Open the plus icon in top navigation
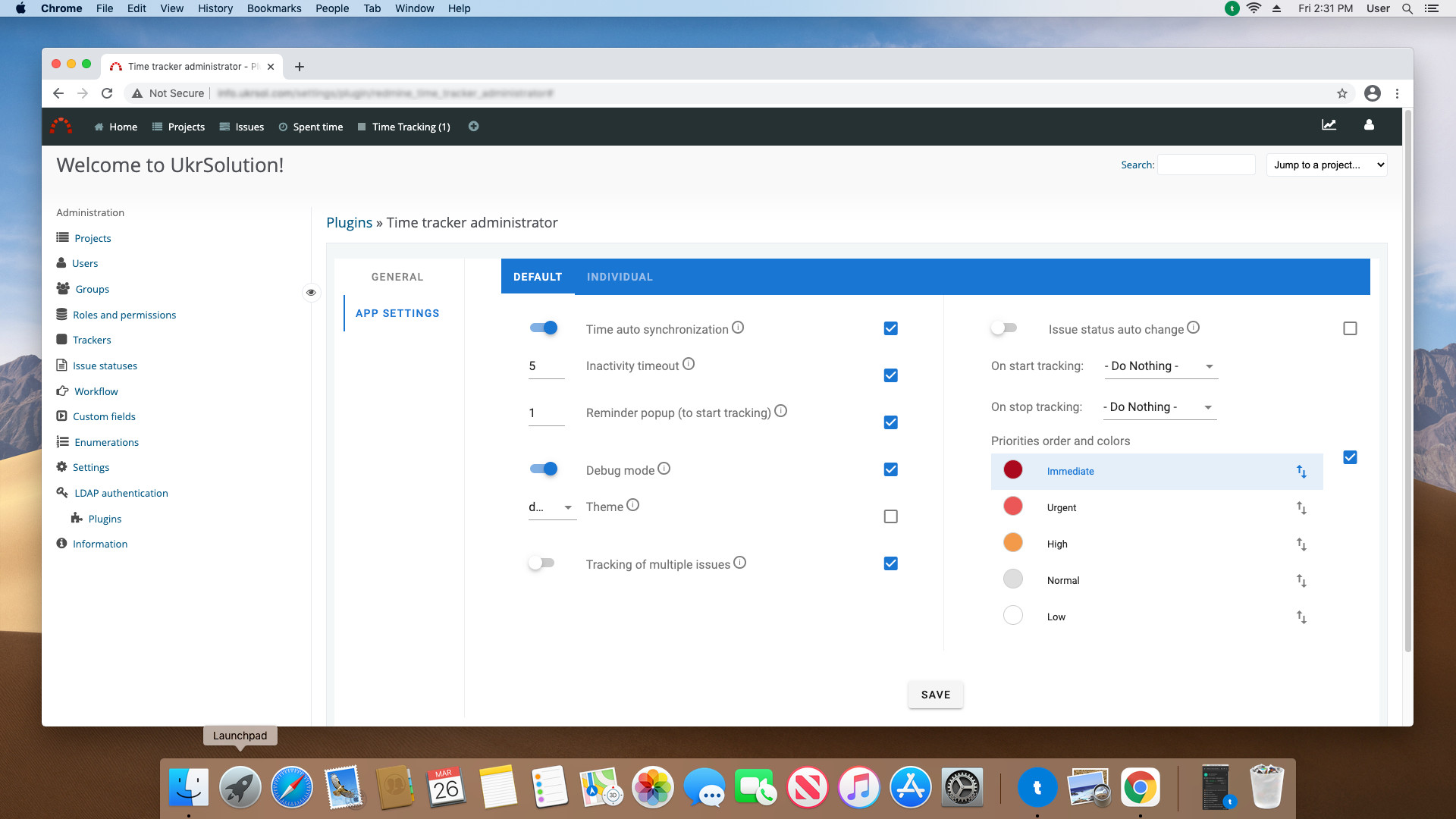This screenshot has width=1456, height=819. (473, 127)
